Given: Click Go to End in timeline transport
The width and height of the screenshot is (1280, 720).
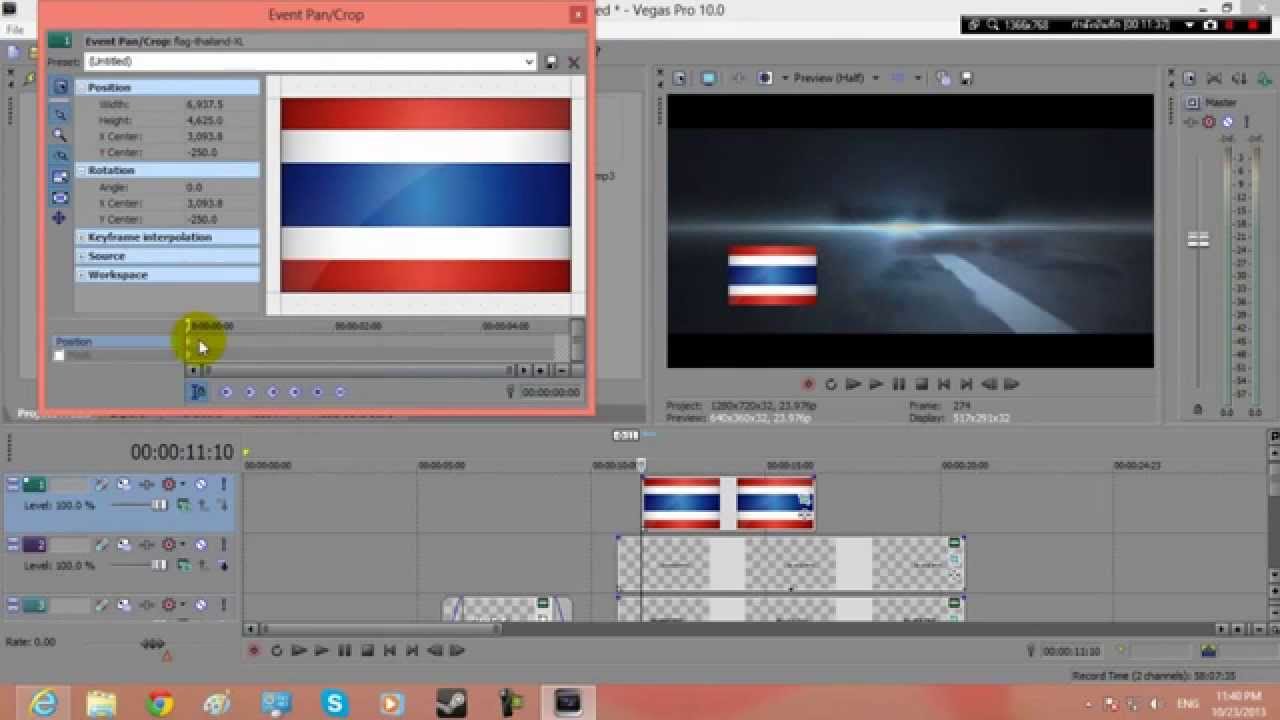Looking at the screenshot, I should tap(412, 651).
